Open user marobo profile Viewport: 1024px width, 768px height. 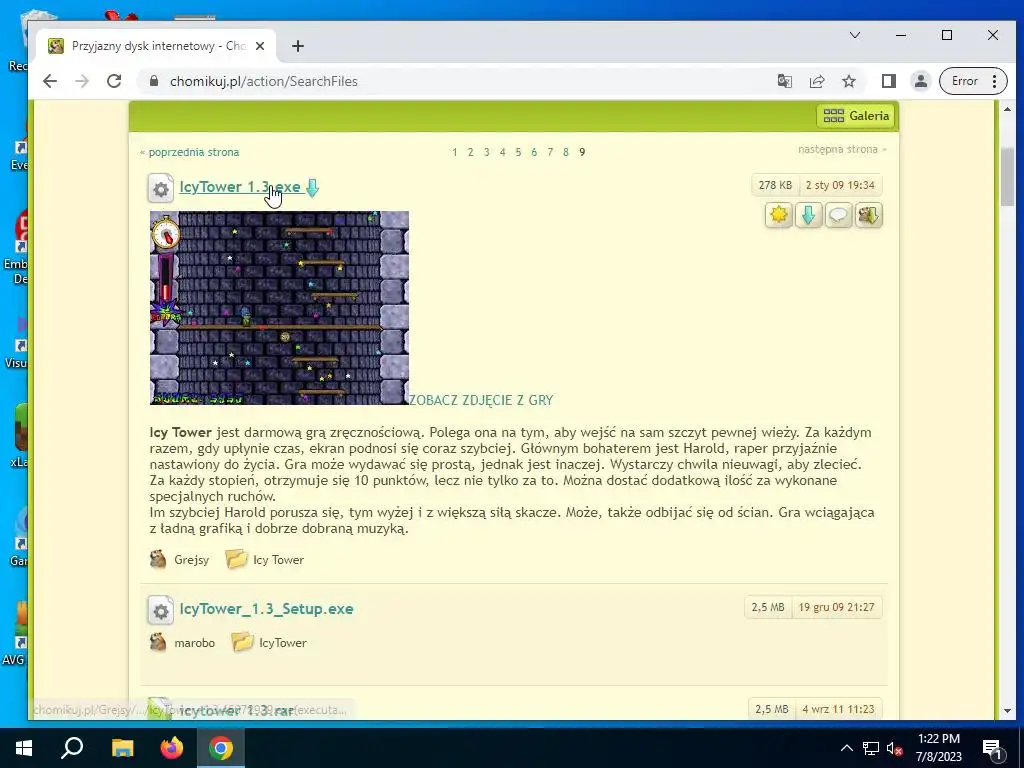point(194,643)
